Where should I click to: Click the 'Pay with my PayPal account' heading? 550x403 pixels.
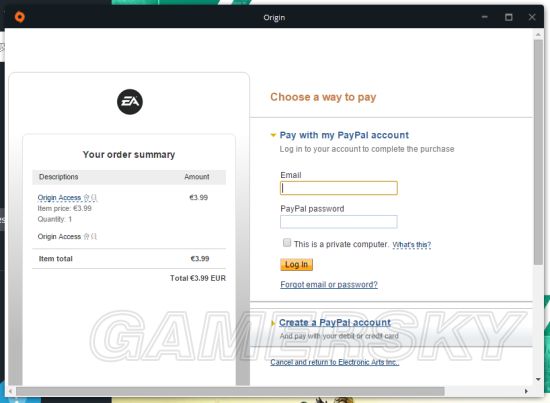point(344,135)
